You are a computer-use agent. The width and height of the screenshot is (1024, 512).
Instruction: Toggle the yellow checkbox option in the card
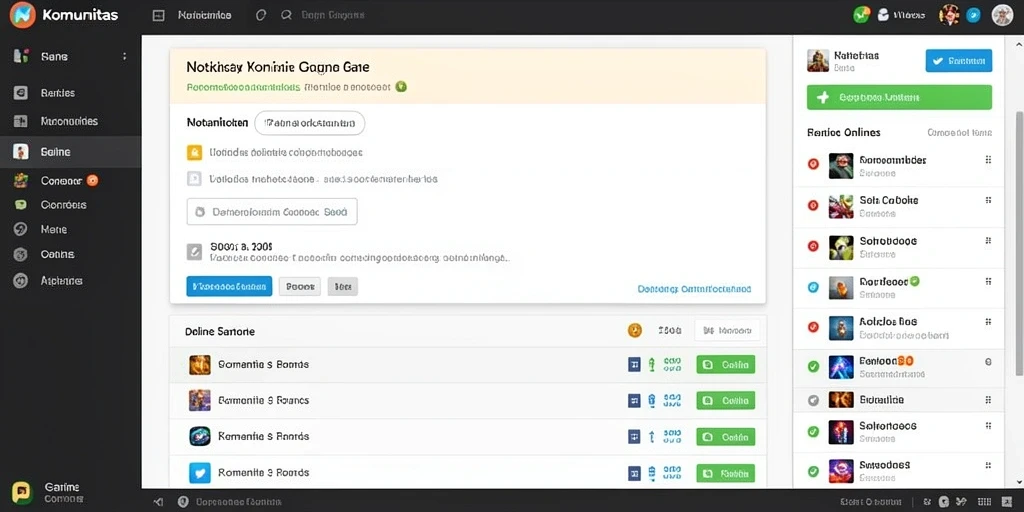click(x=194, y=153)
